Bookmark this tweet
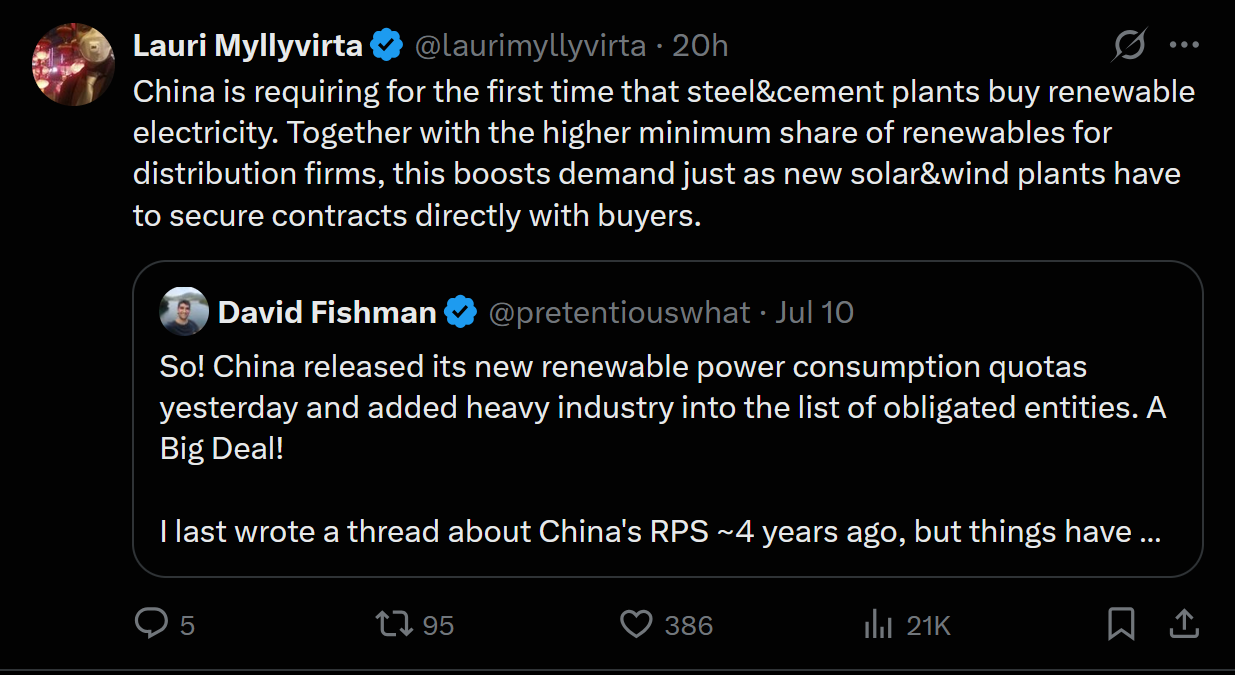Viewport: 1235px width, 675px height. pyautogui.click(x=1122, y=625)
